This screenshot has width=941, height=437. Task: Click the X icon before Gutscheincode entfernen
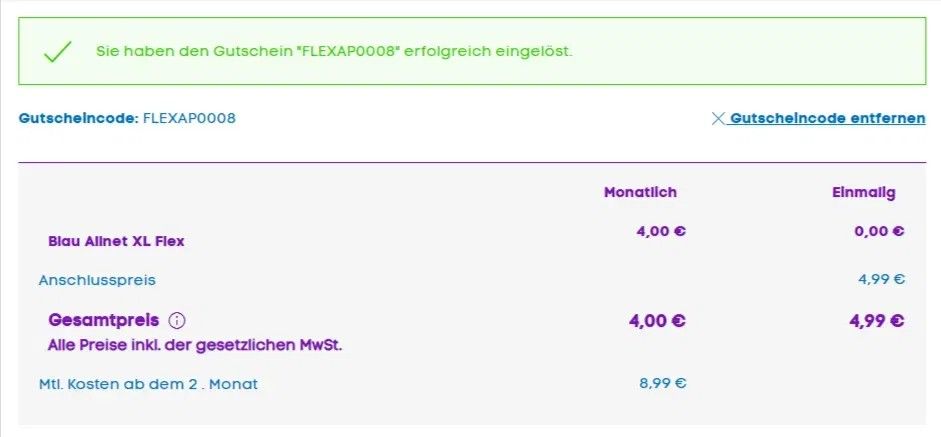(717, 118)
